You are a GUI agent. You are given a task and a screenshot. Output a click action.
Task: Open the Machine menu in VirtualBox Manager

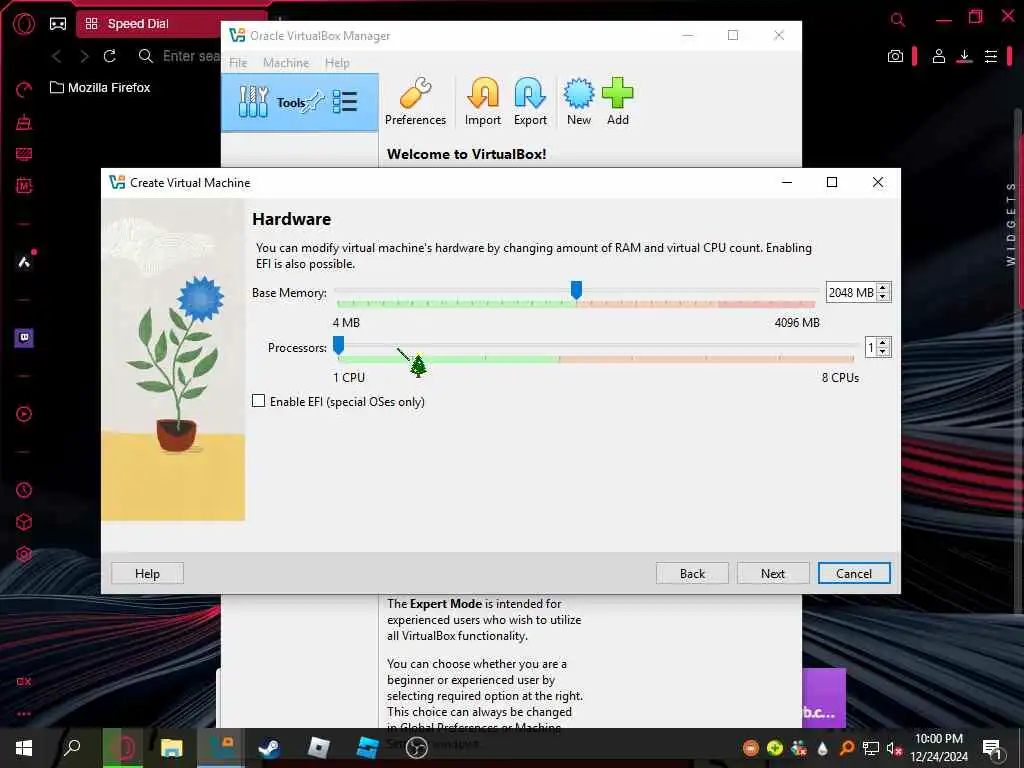pos(286,63)
